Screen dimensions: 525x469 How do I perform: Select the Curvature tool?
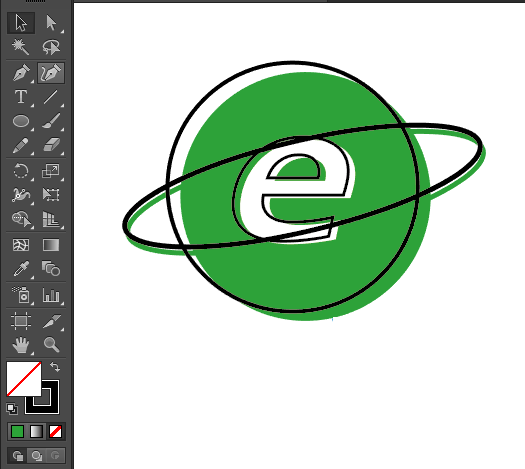pyautogui.click(x=51, y=73)
